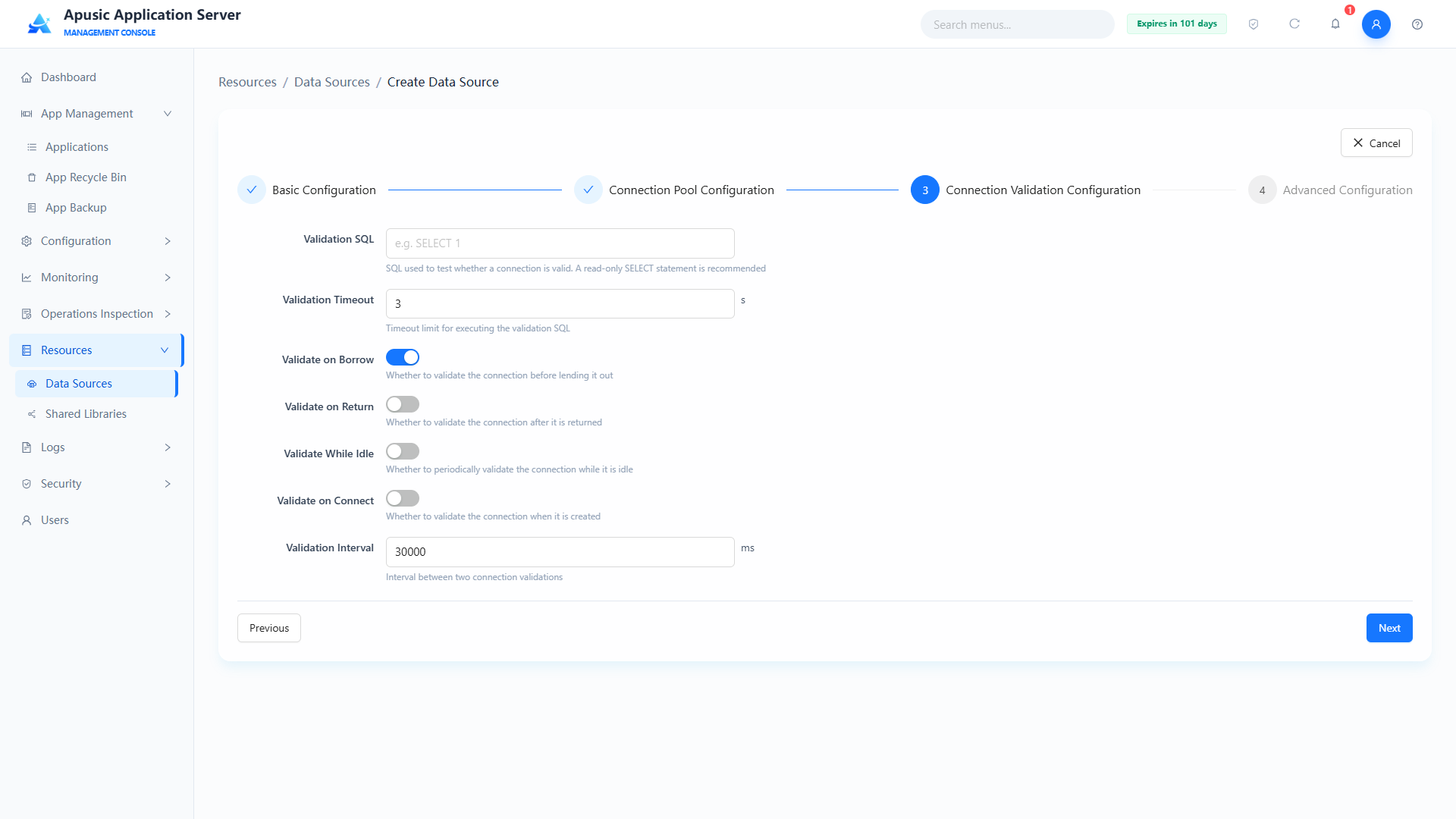This screenshot has width=1456, height=819.
Task: Expand the Monitoring menu
Action: click(97, 278)
